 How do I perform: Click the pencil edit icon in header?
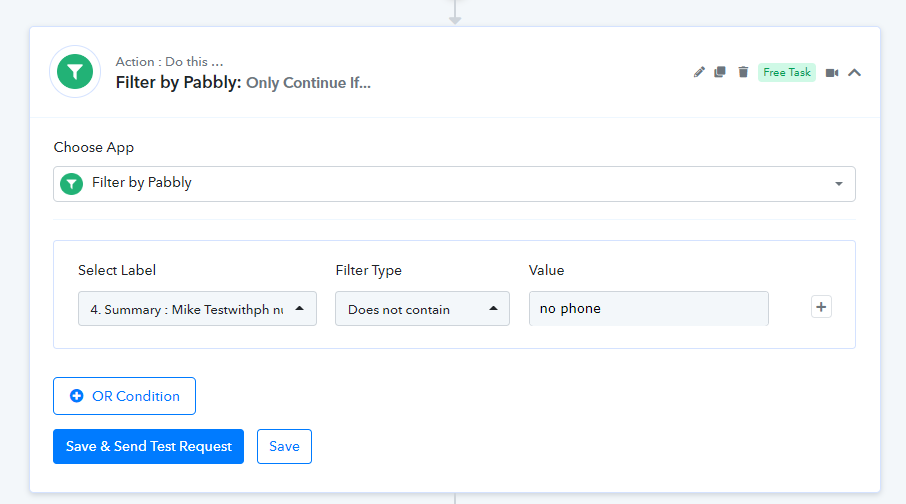coord(699,72)
